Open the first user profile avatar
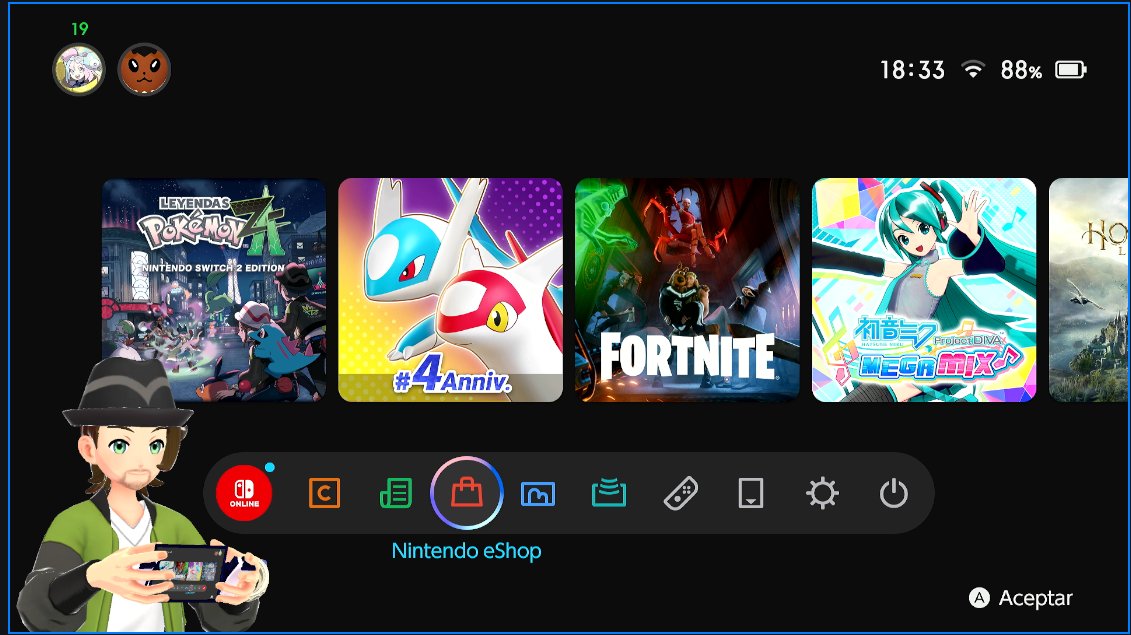This screenshot has height=635, width=1131. [x=79, y=70]
